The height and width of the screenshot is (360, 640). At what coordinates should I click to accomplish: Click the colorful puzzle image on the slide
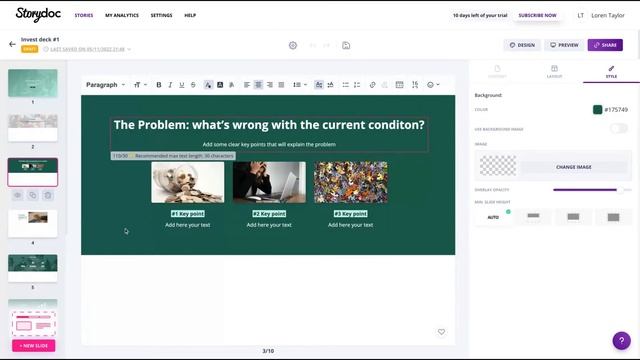pos(351,182)
